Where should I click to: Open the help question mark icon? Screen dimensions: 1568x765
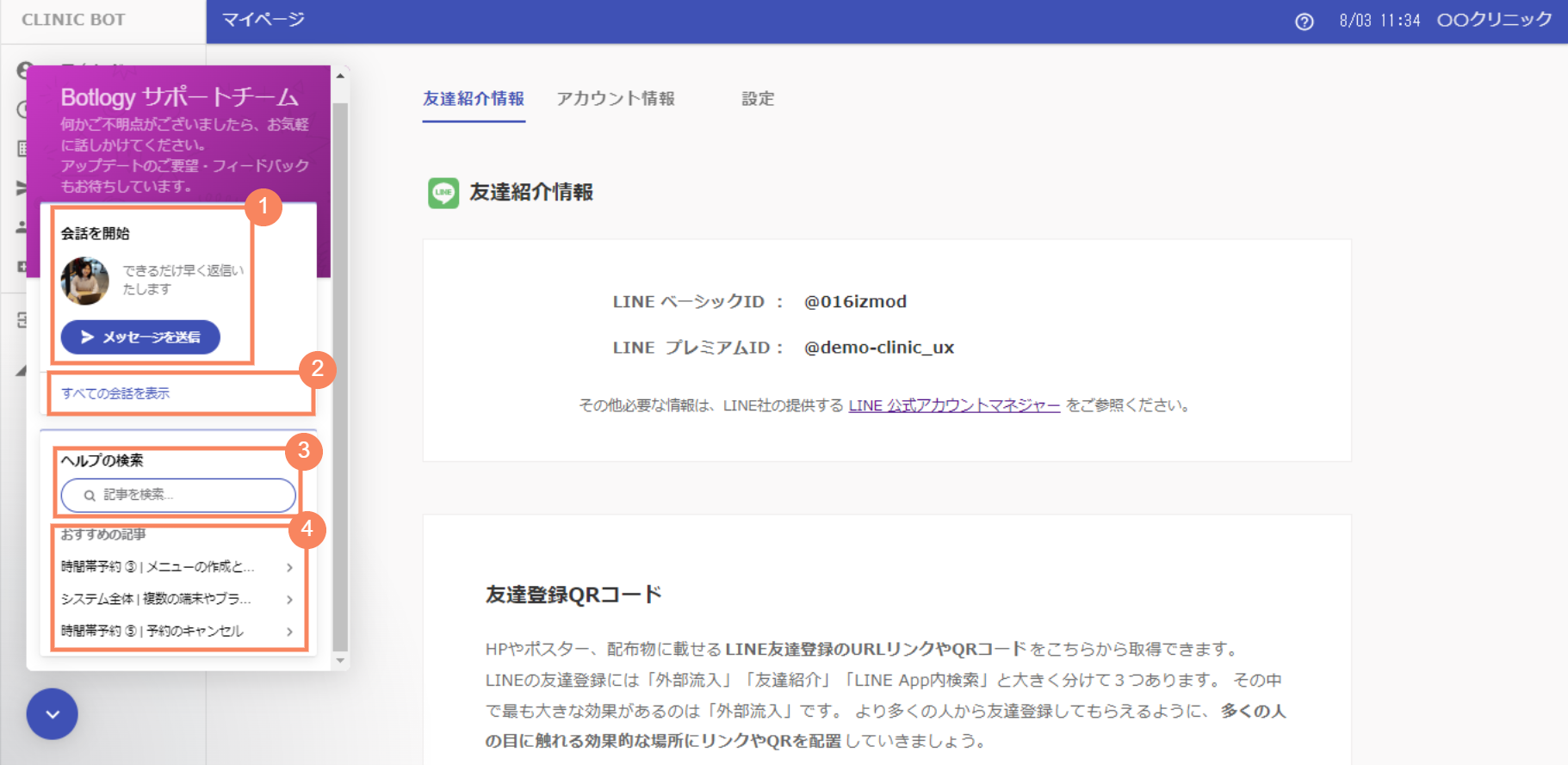pos(1305,22)
